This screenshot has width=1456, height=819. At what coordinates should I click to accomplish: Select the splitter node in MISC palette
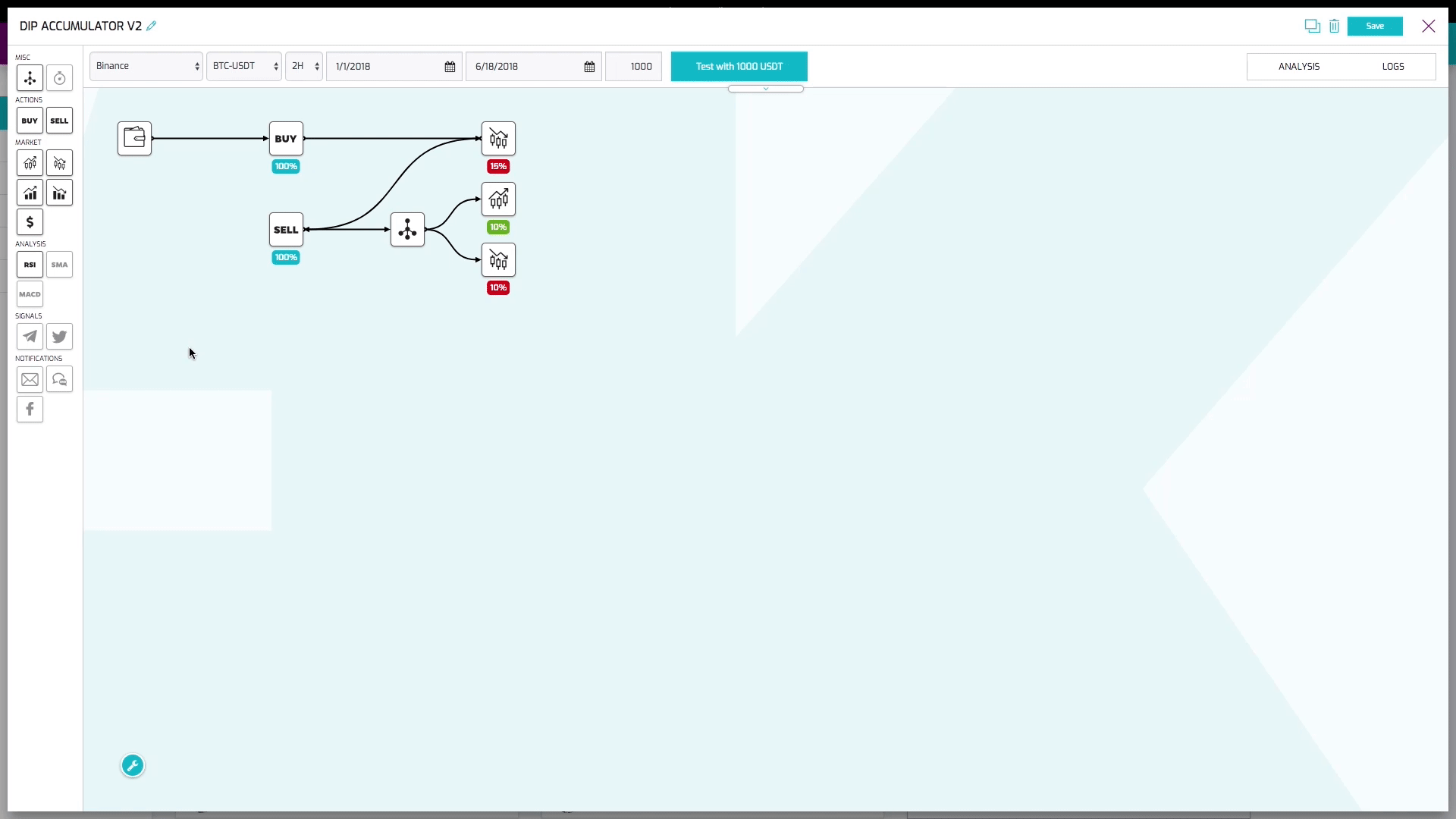(x=30, y=78)
